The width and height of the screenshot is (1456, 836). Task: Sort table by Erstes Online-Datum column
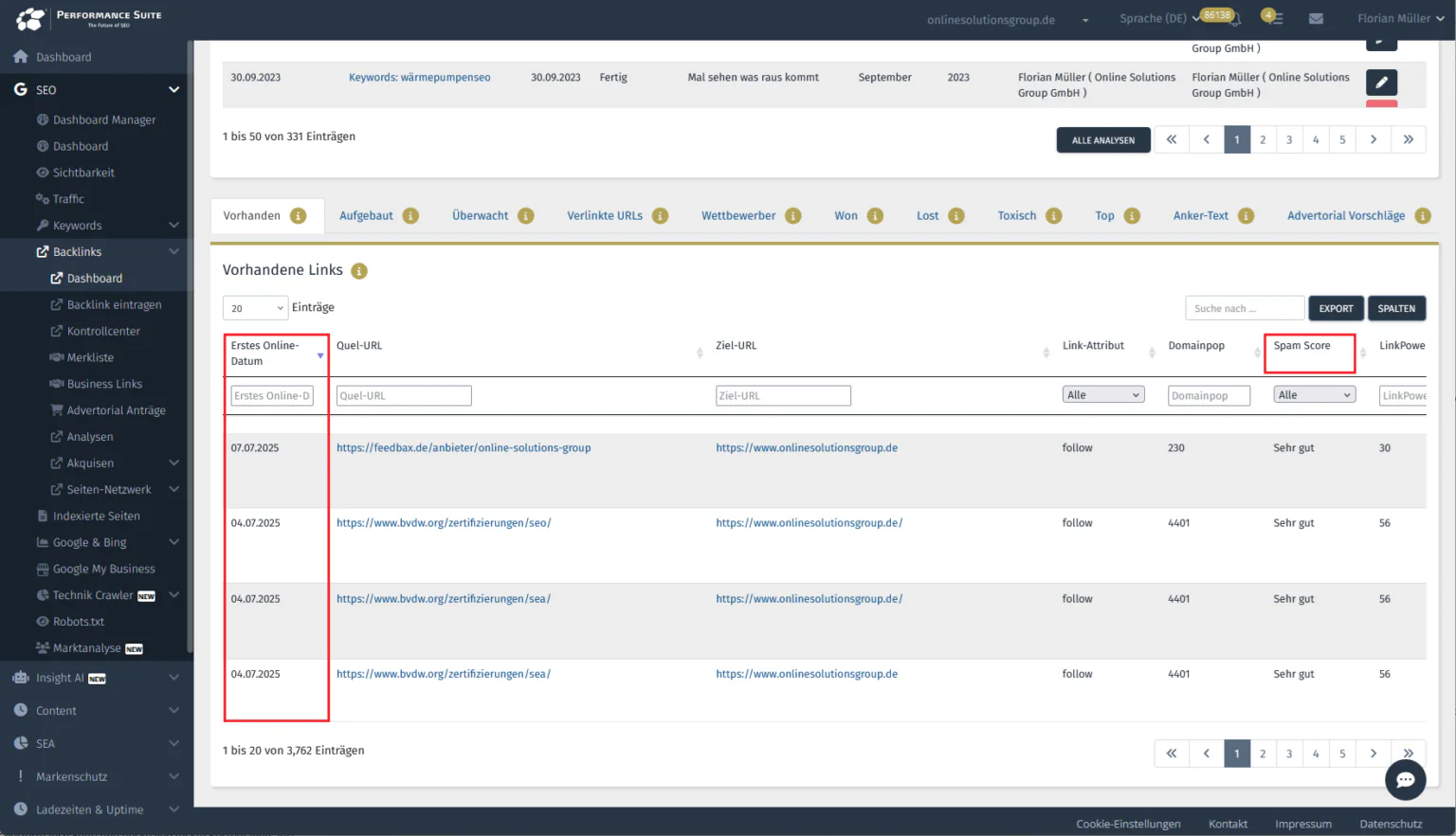pos(265,353)
